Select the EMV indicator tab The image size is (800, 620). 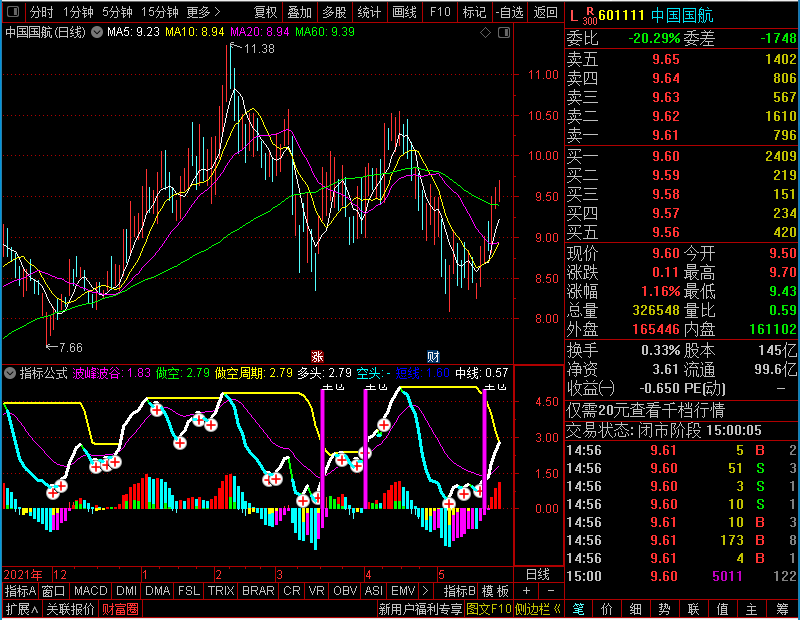[x=403, y=591]
